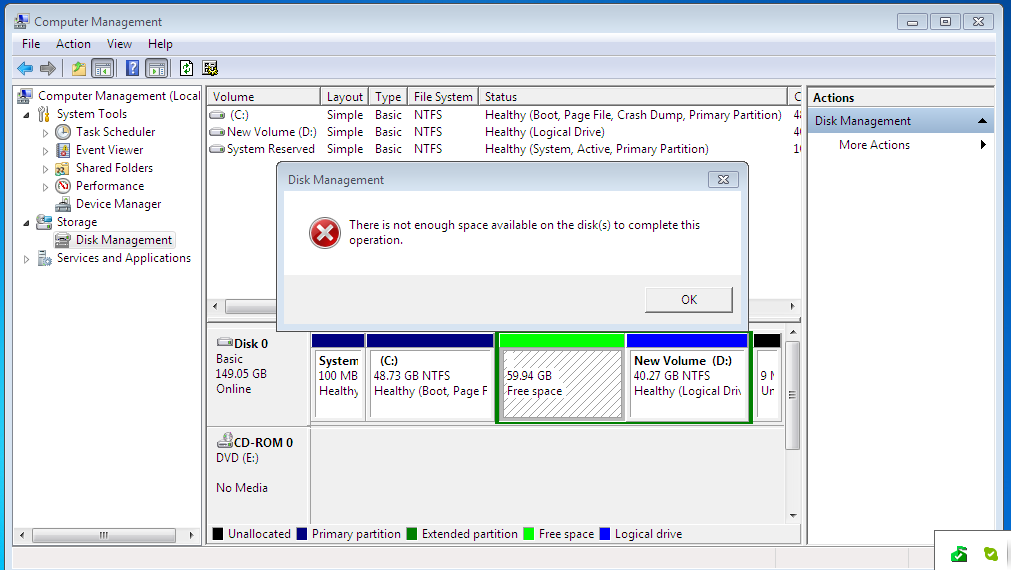Collapse the System Tools tree node
The height and width of the screenshot is (570, 1011).
(x=26, y=115)
